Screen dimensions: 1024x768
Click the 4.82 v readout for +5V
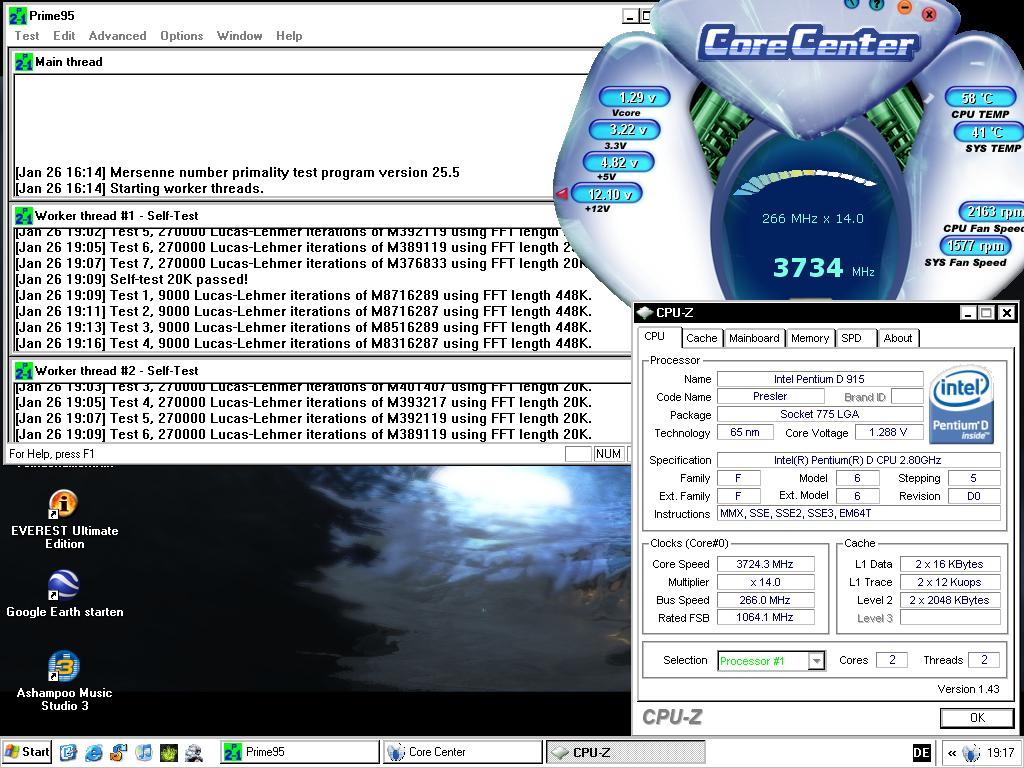[618, 162]
